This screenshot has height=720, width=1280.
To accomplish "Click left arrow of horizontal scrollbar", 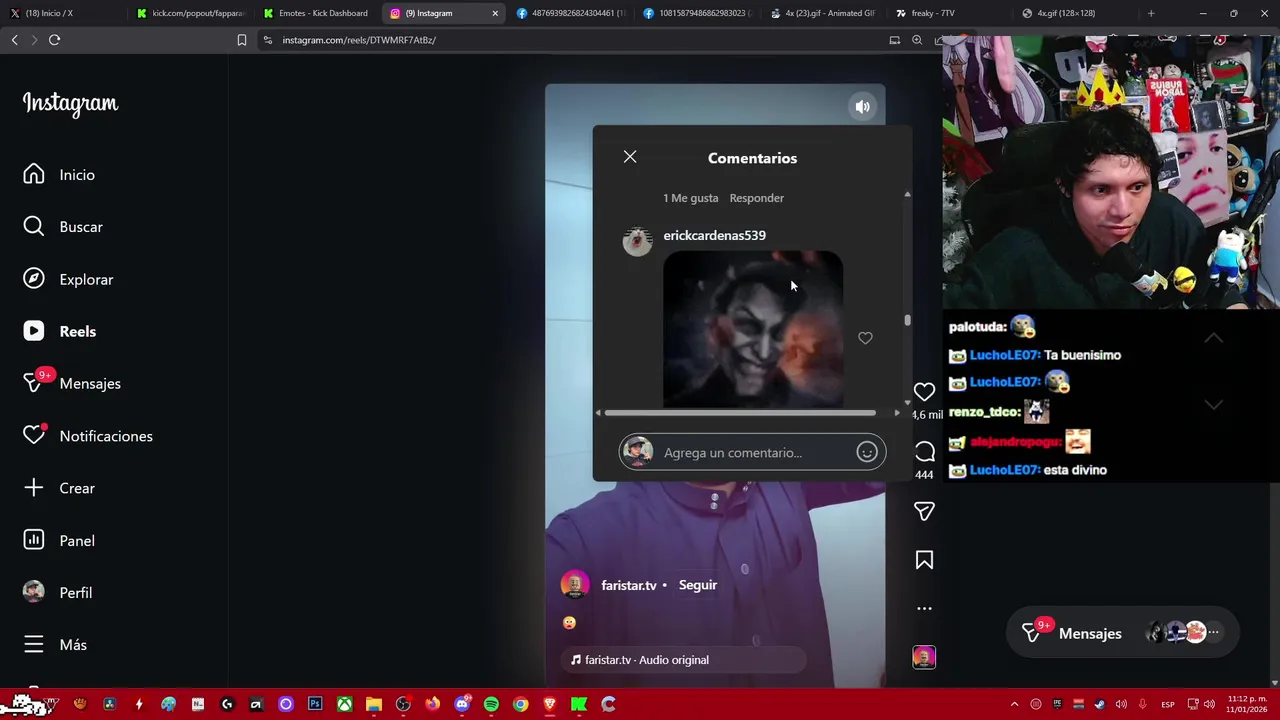I will tap(598, 413).
